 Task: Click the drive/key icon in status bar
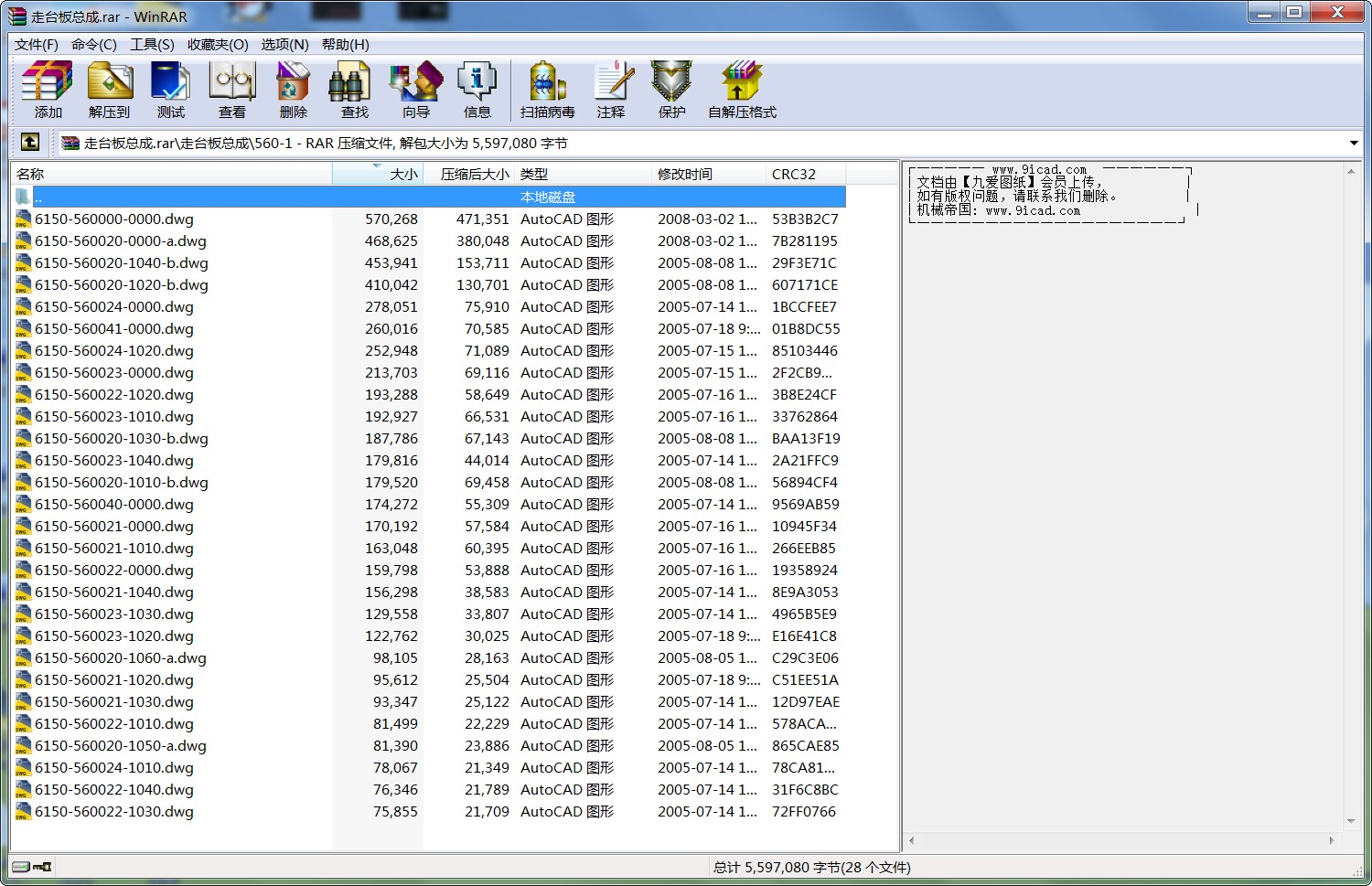pyautogui.click(x=32, y=867)
